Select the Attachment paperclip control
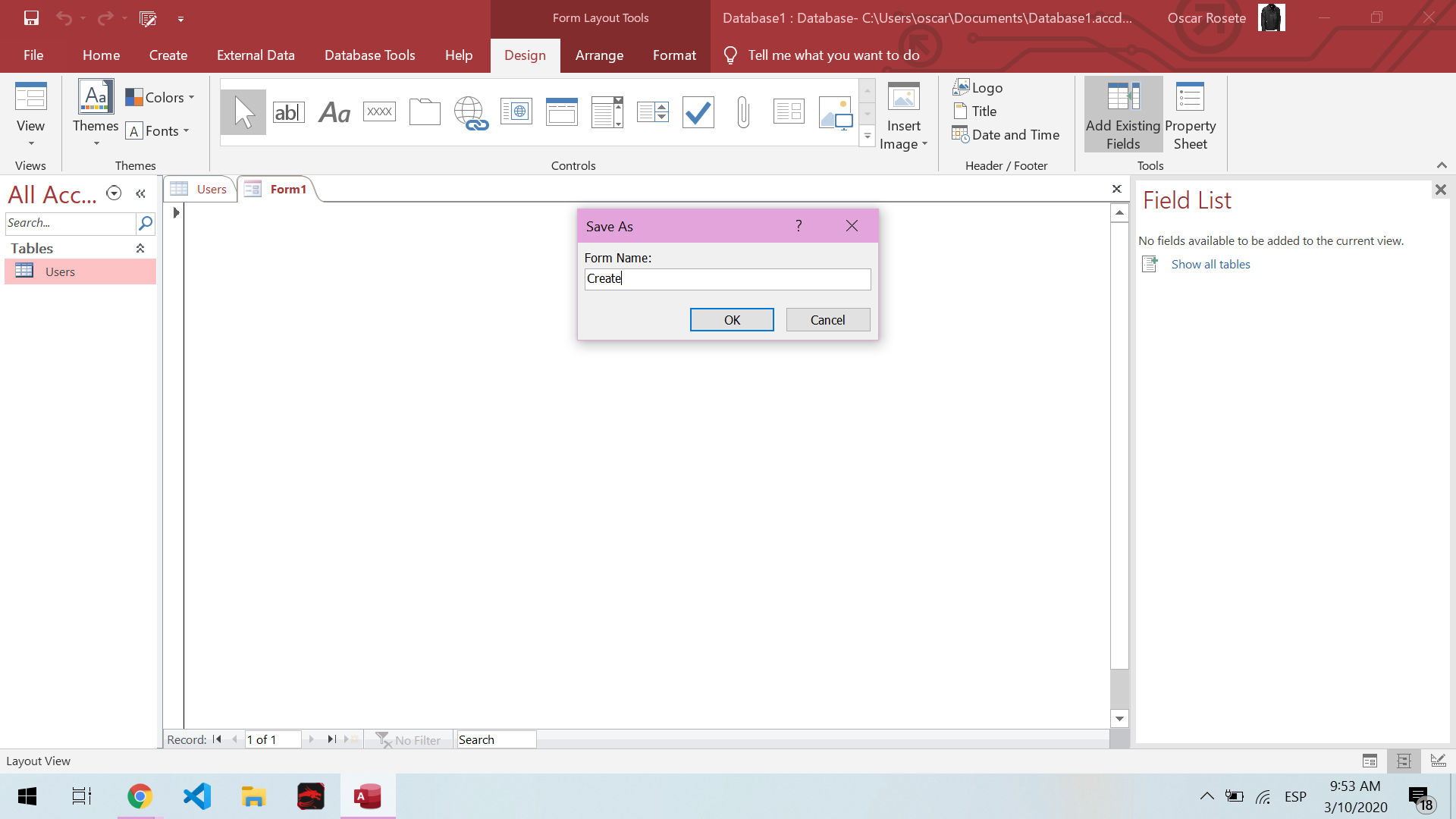The image size is (1456, 819). (743, 112)
